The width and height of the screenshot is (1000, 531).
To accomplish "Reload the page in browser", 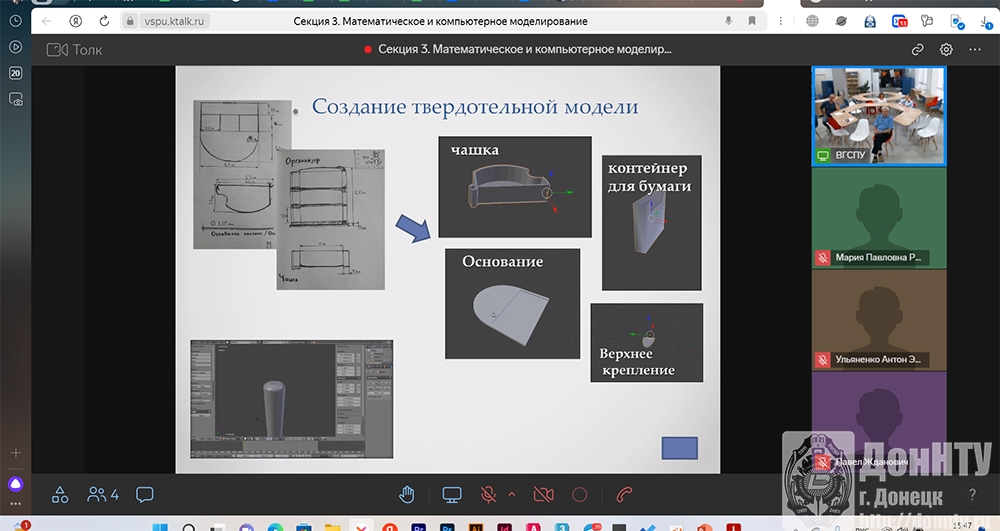I will (103, 21).
